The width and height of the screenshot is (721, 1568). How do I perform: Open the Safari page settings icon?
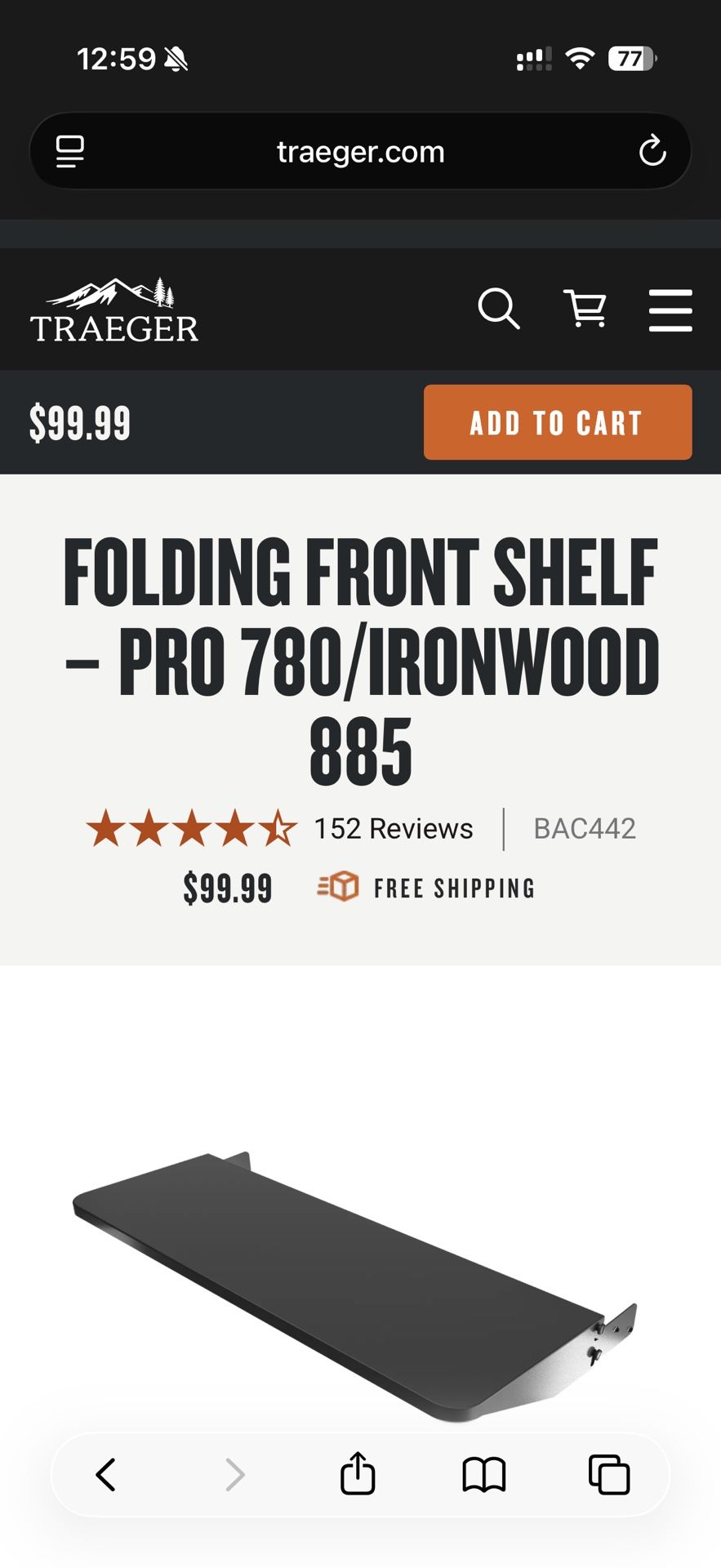[70, 151]
